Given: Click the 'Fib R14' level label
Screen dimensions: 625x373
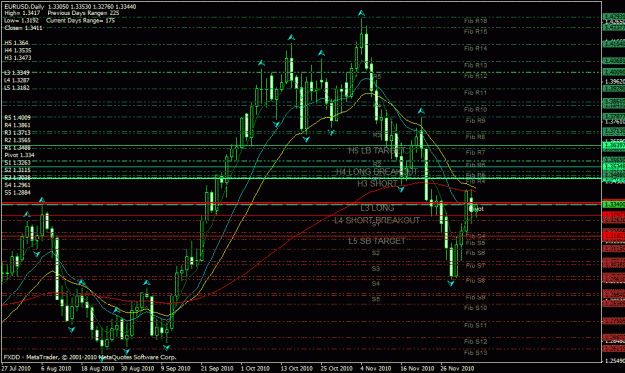Looking at the screenshot, I should (x=476, y=49).
